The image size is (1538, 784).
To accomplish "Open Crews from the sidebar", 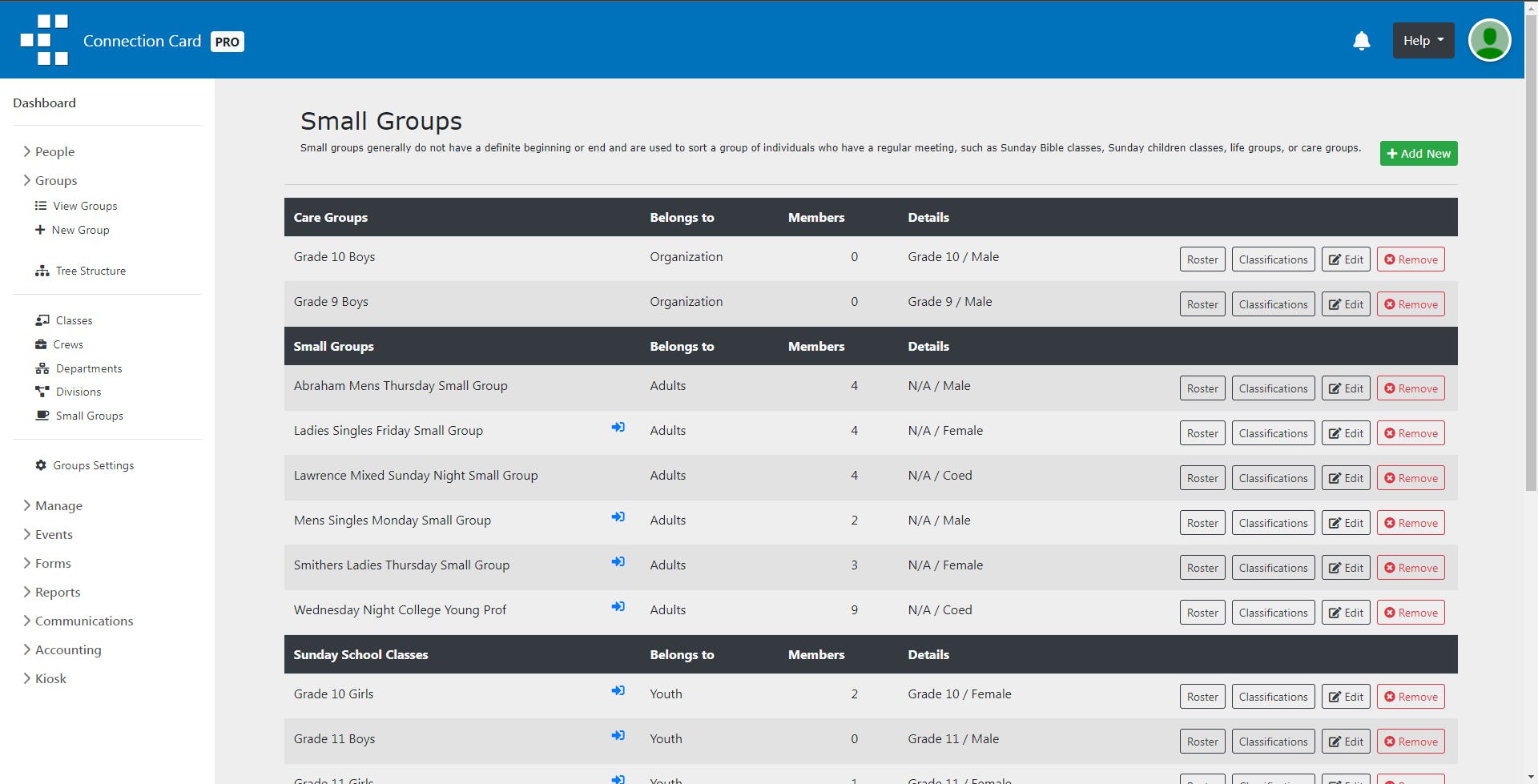I will (59, 344).
